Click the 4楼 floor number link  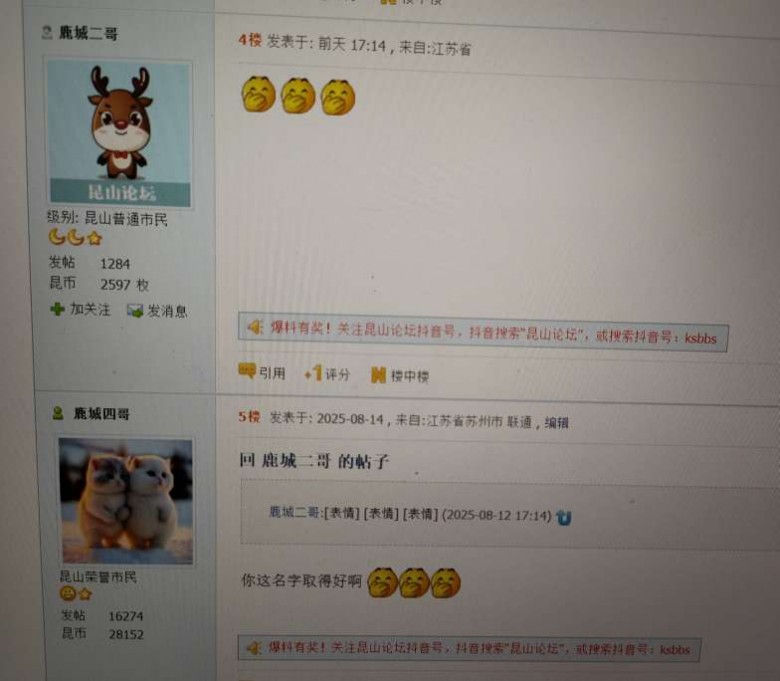(250, 40)
